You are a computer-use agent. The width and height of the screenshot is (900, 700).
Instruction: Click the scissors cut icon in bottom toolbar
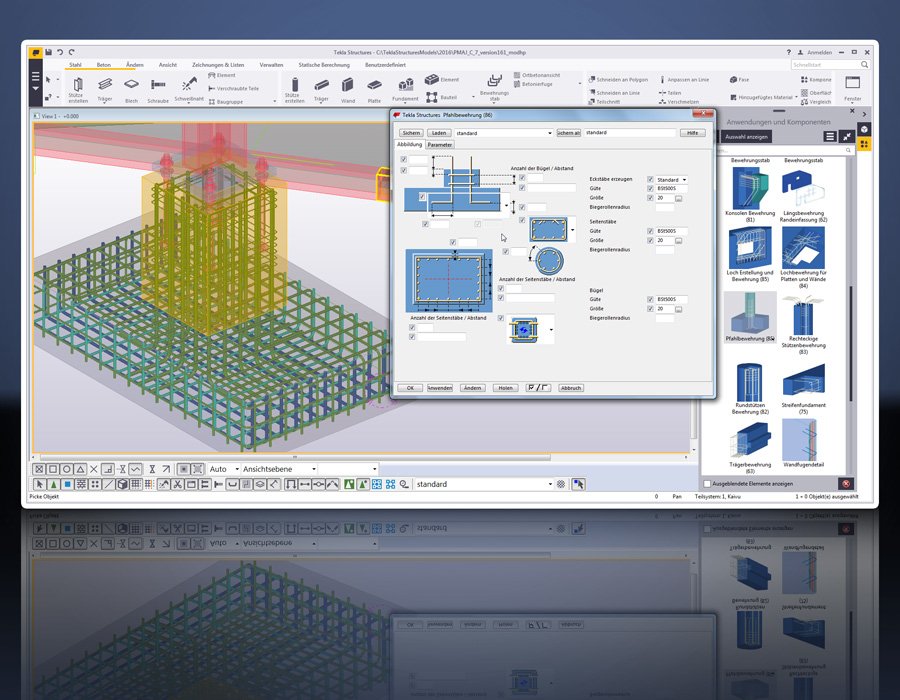[x=177, y=484]
